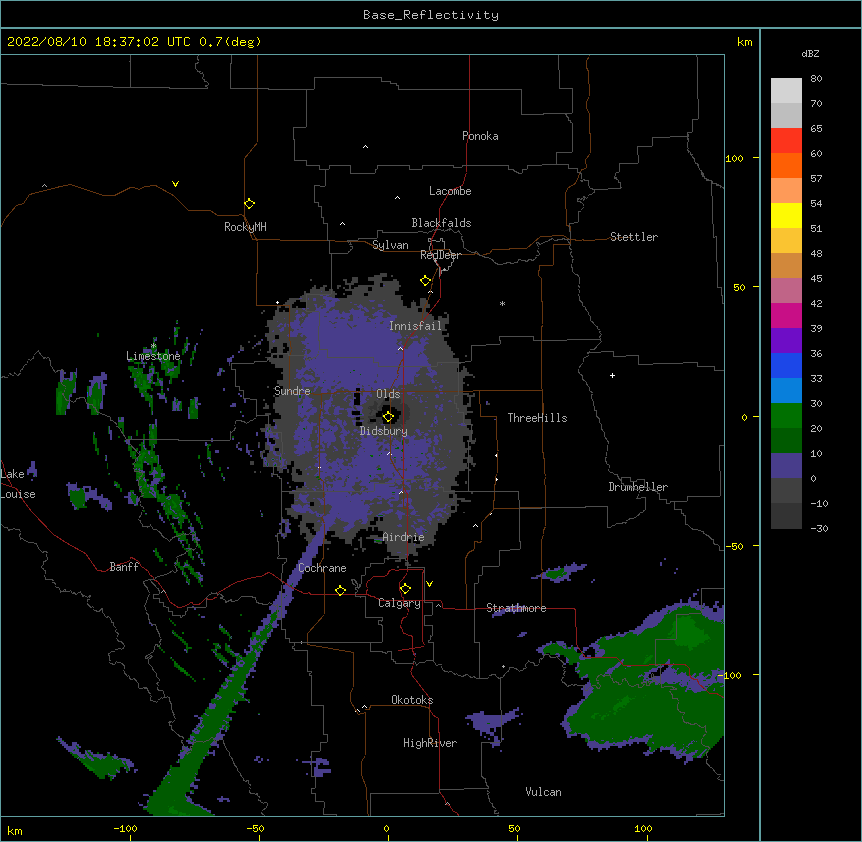Click the yellow marker above Calgary label

point(405,589)
